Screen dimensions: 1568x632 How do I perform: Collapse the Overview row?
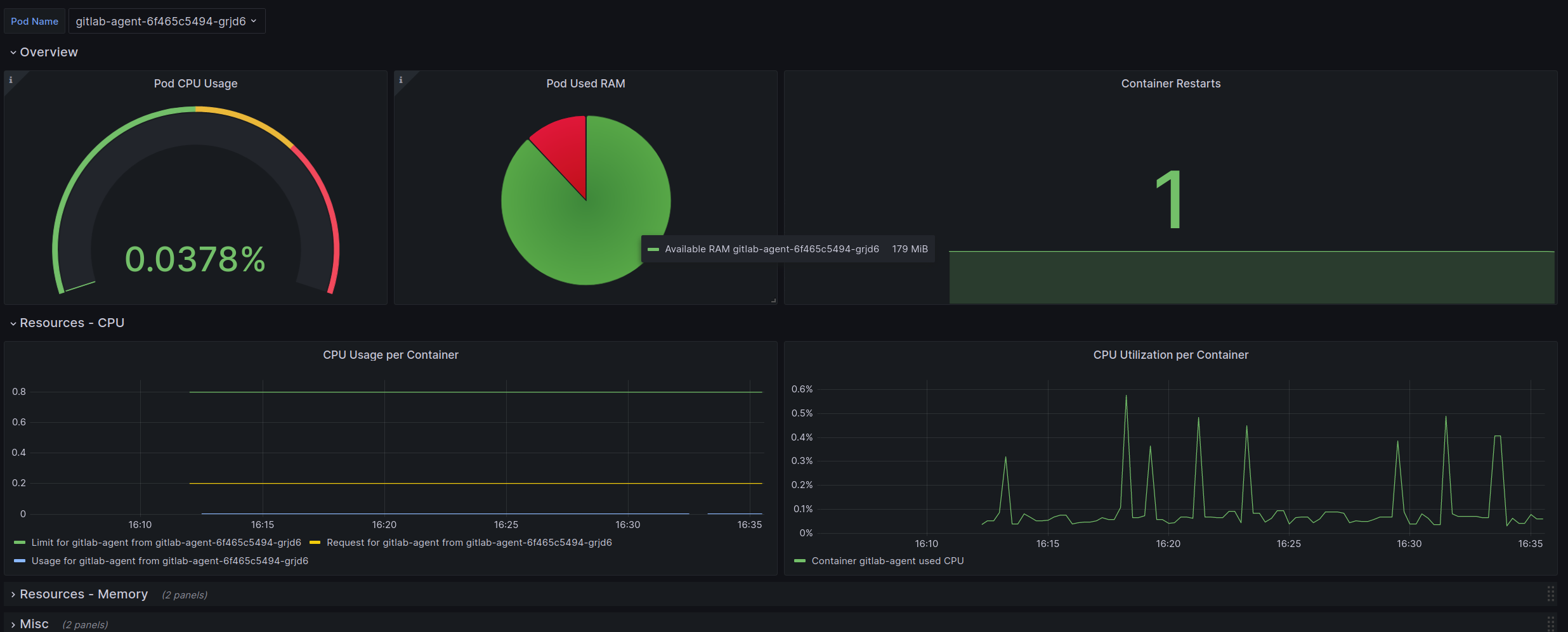point(48,52)
